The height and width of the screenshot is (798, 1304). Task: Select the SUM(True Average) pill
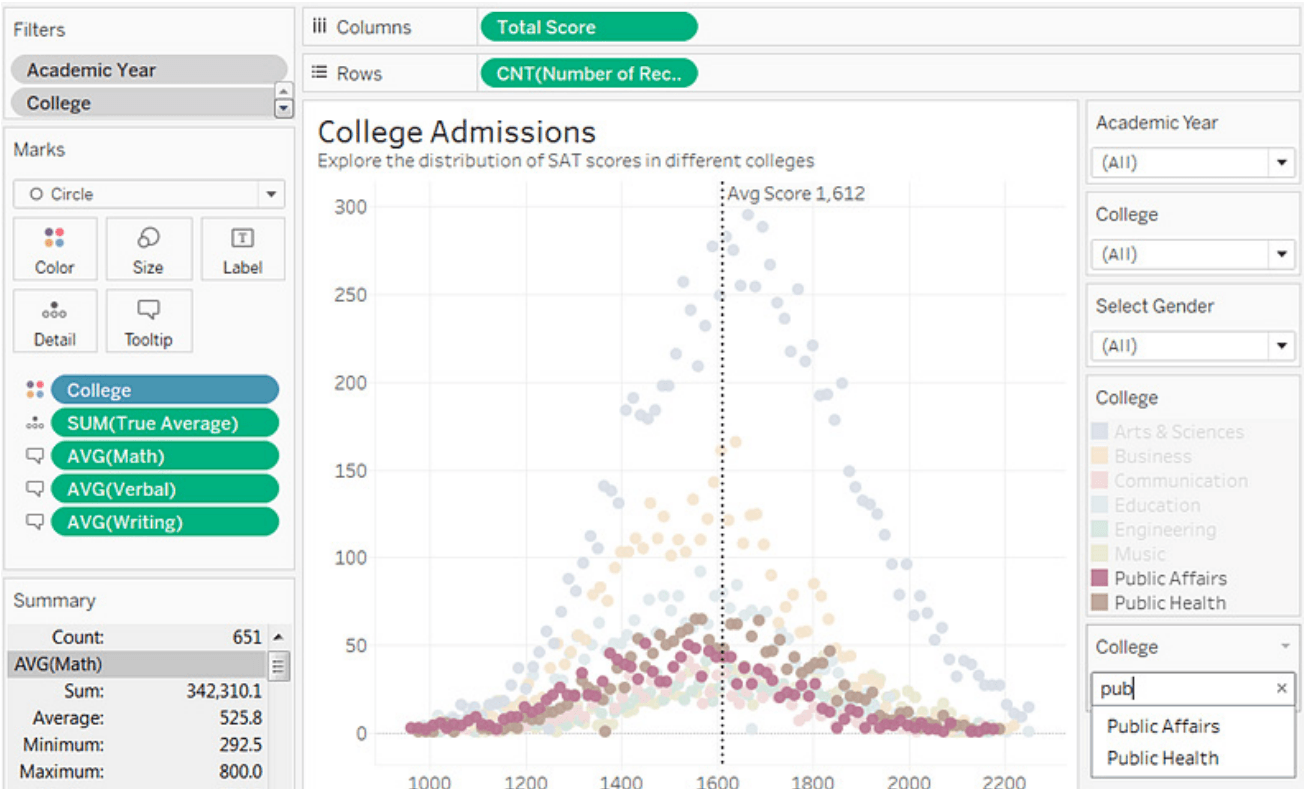(165, 423)
